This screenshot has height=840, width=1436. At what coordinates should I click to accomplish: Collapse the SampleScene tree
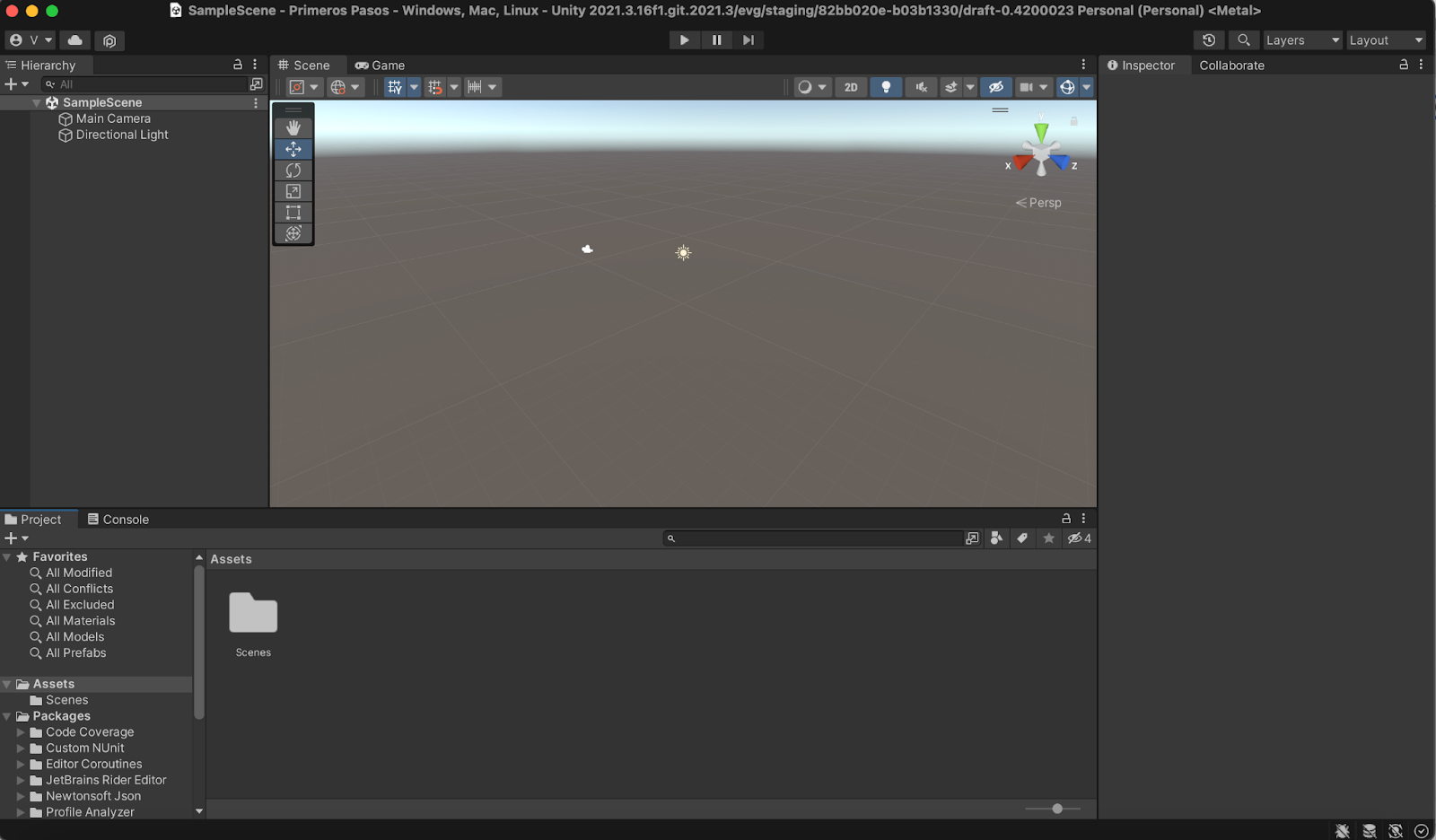(37, 103)
